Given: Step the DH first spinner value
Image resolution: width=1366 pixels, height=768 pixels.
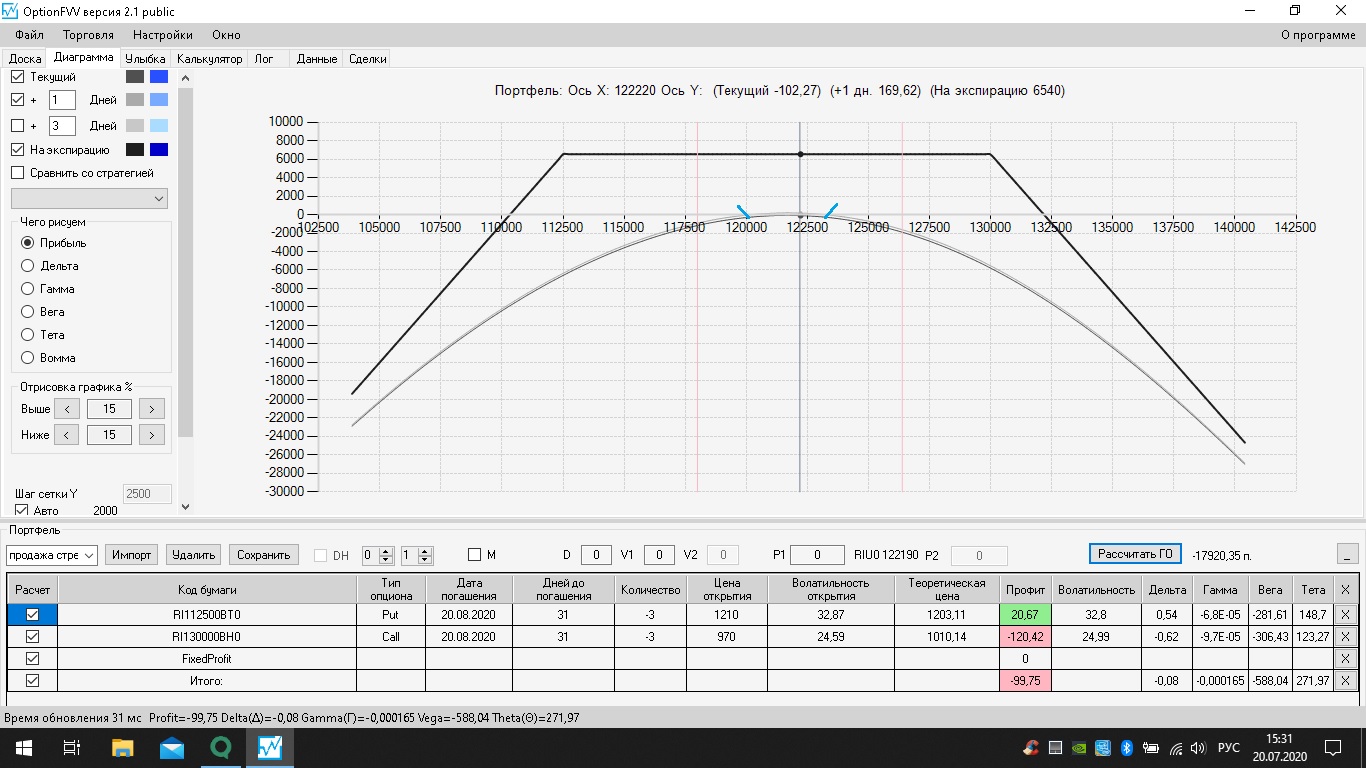Looking at the screenshot, I should 386,555.
